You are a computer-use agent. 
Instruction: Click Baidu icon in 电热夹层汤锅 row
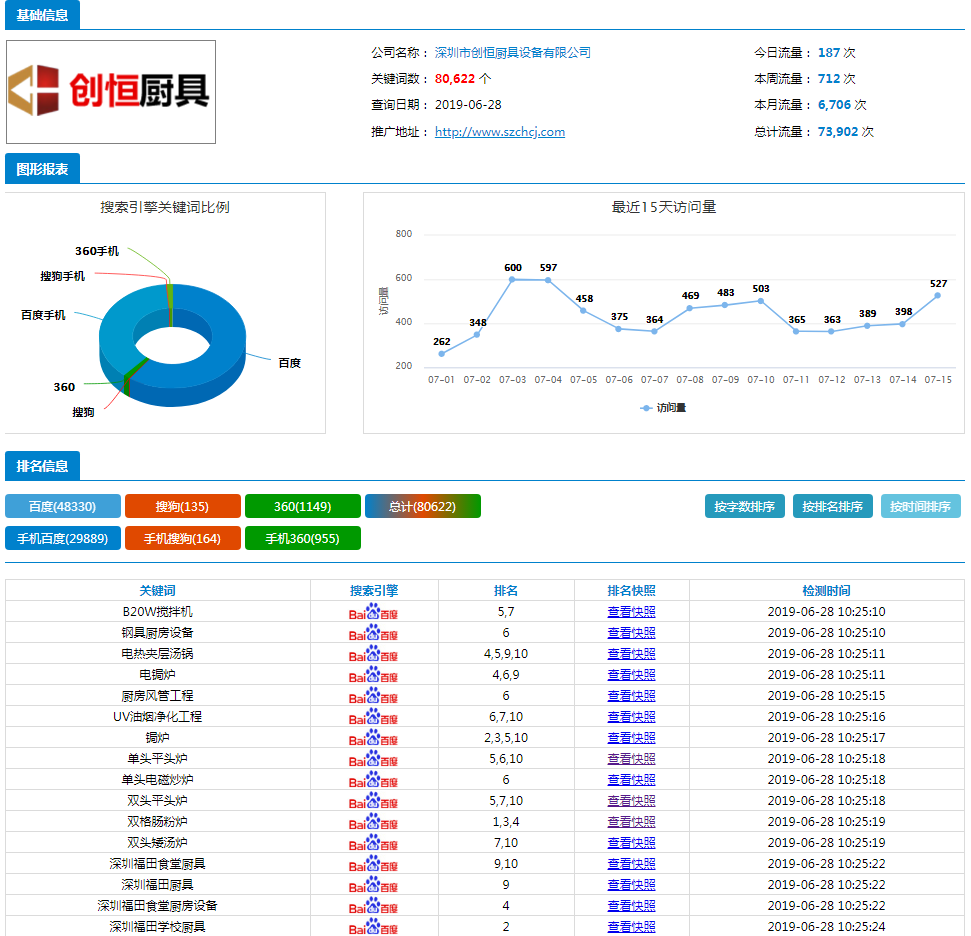373,654
